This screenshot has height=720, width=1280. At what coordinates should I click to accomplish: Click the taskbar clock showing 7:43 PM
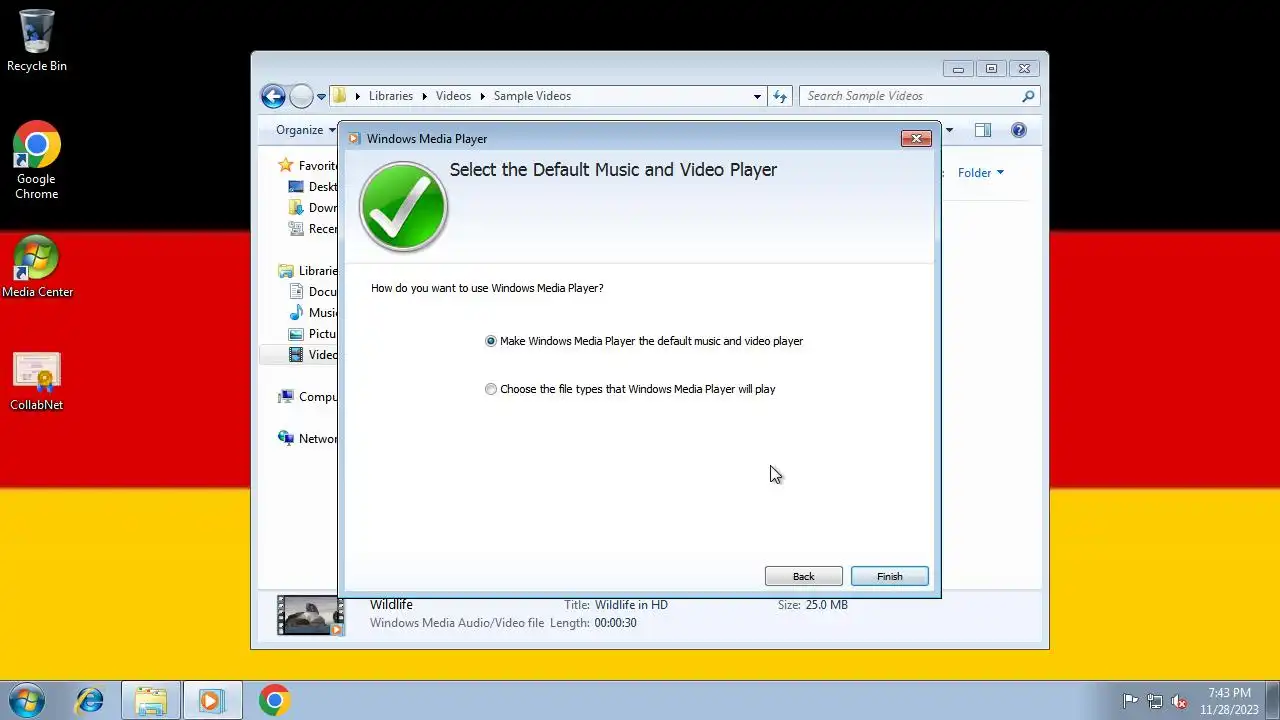pyautogui.click(x=1229, y=700)
